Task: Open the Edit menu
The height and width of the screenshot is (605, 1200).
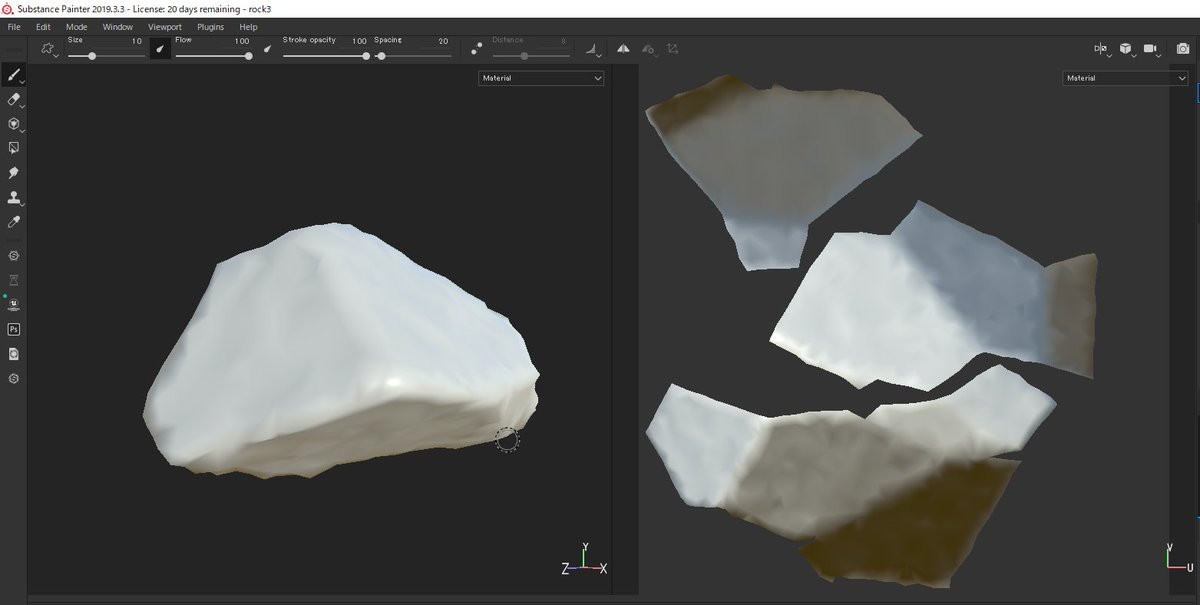Action: click(x=43, y=27)
